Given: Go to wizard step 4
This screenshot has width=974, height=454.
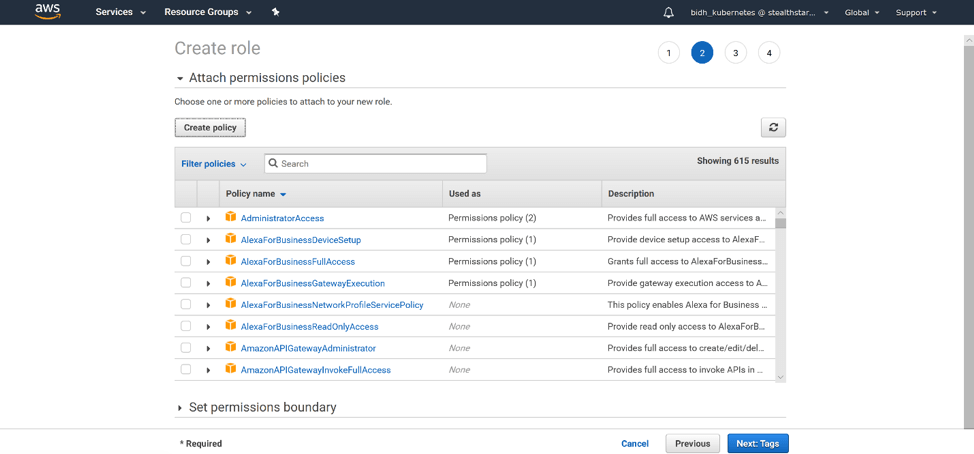Looking at the screenshot, I should click(769, 53).
